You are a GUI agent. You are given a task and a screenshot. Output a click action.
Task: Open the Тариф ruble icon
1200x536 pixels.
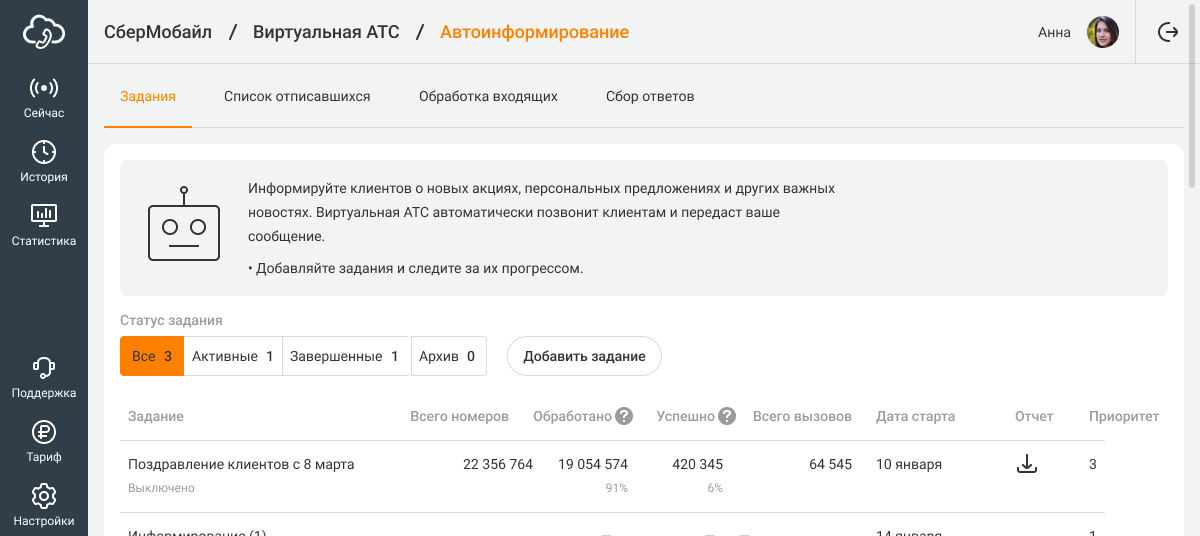pos(44,432)
